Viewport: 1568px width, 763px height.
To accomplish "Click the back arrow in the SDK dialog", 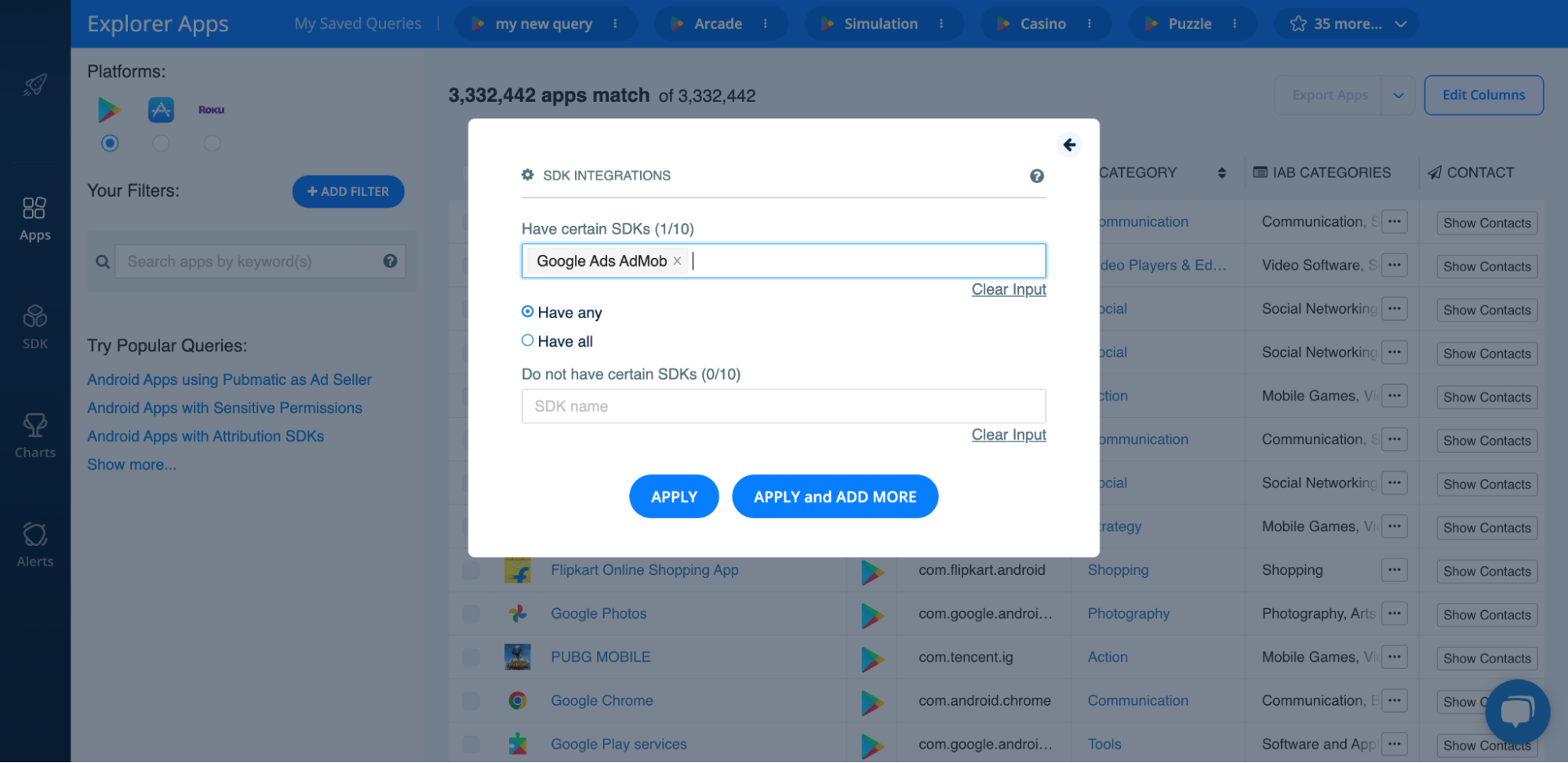I will tap(1069, 145).
